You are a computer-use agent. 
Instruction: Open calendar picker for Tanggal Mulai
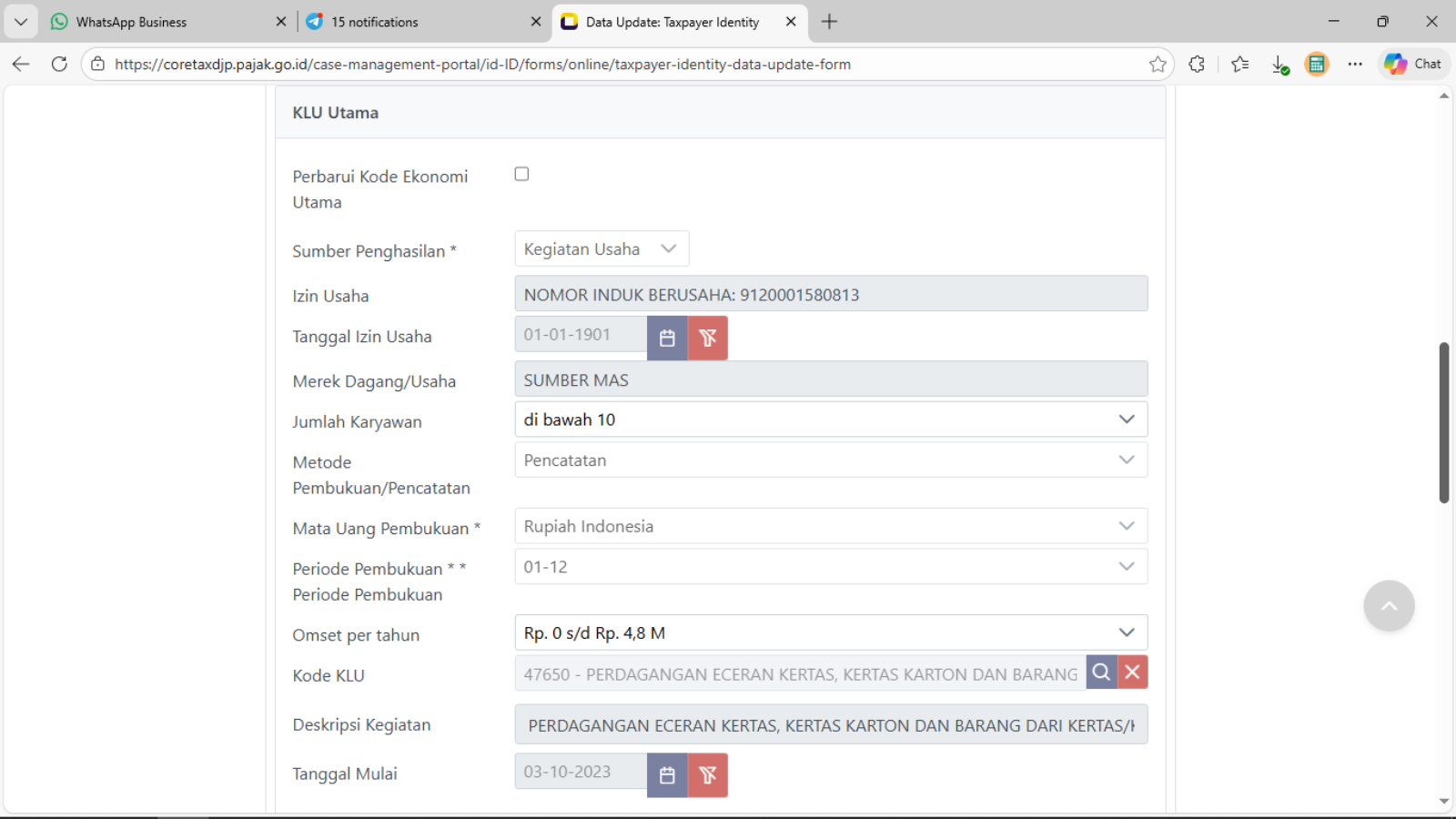click(667, 775)
